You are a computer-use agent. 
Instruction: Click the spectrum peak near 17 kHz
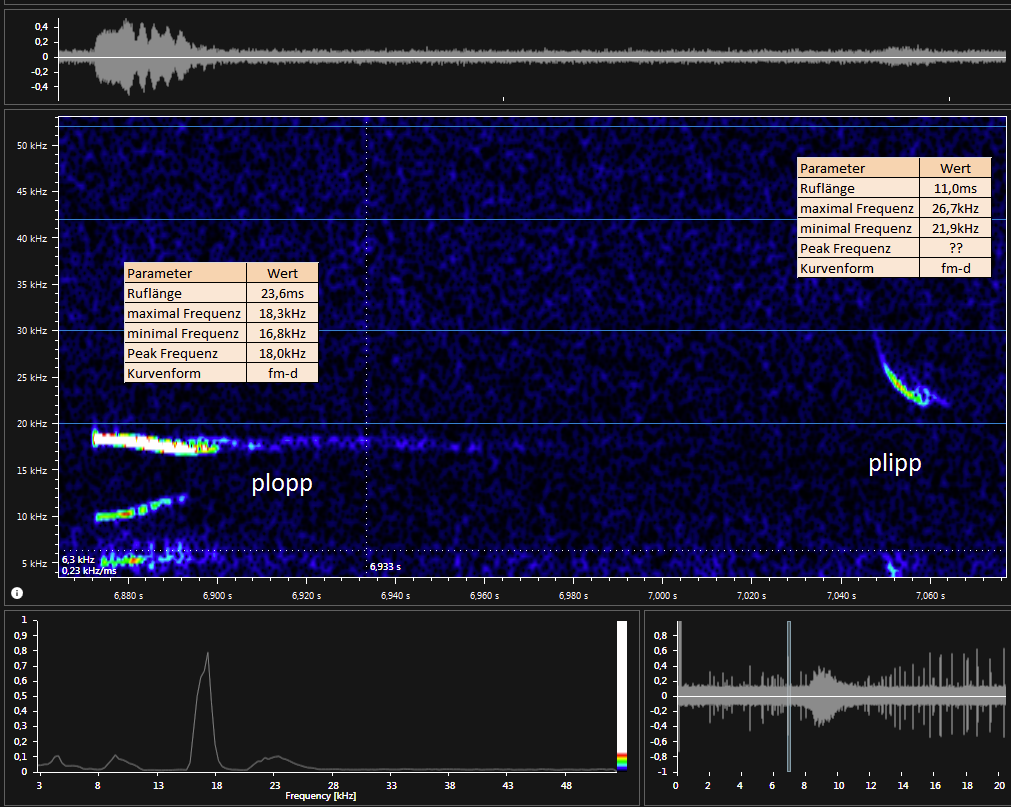[x=207, y=655]
